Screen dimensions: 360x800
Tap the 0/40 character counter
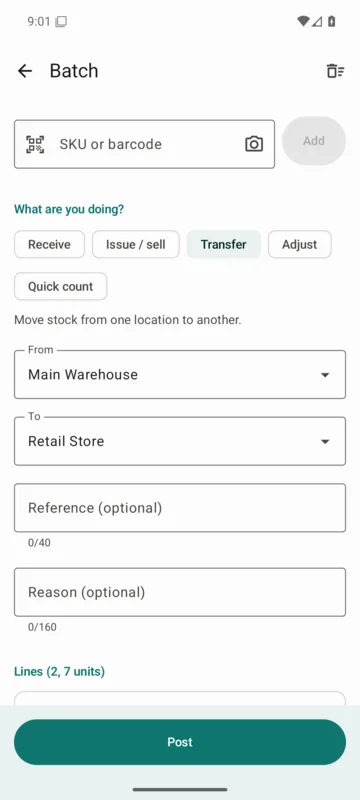[39, 543]
